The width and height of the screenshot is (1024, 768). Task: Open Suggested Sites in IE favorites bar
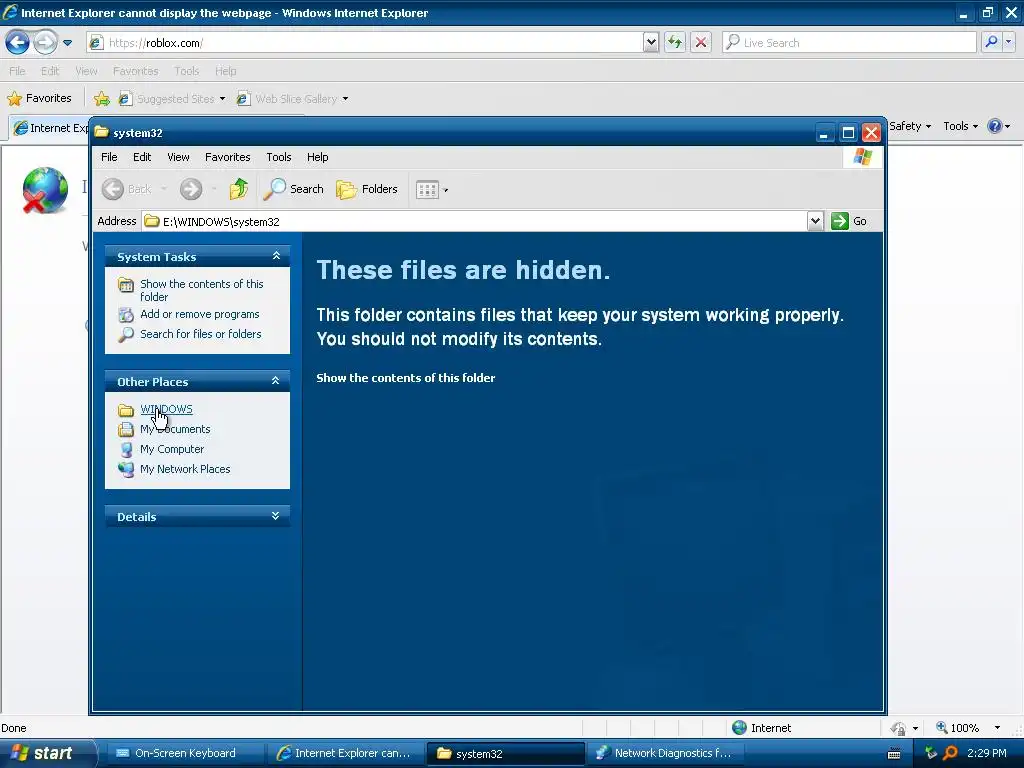tap(172, 99)
